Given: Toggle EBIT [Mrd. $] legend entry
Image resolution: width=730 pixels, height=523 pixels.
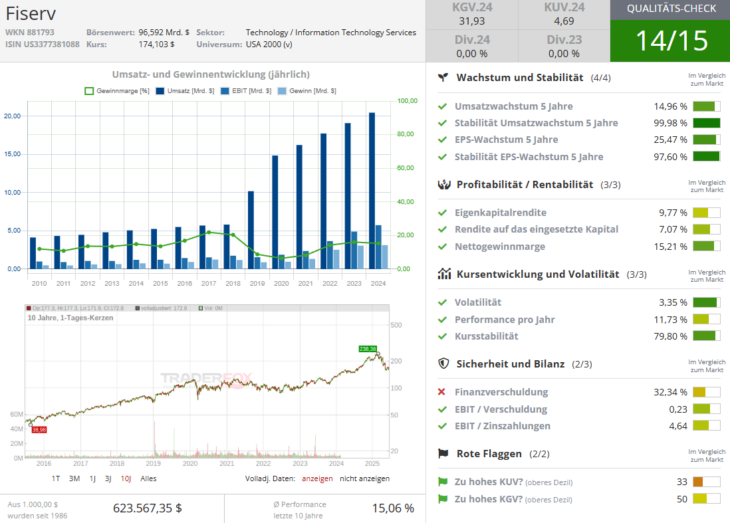Looking at the screenshot, I should click(x=246, y=91).
